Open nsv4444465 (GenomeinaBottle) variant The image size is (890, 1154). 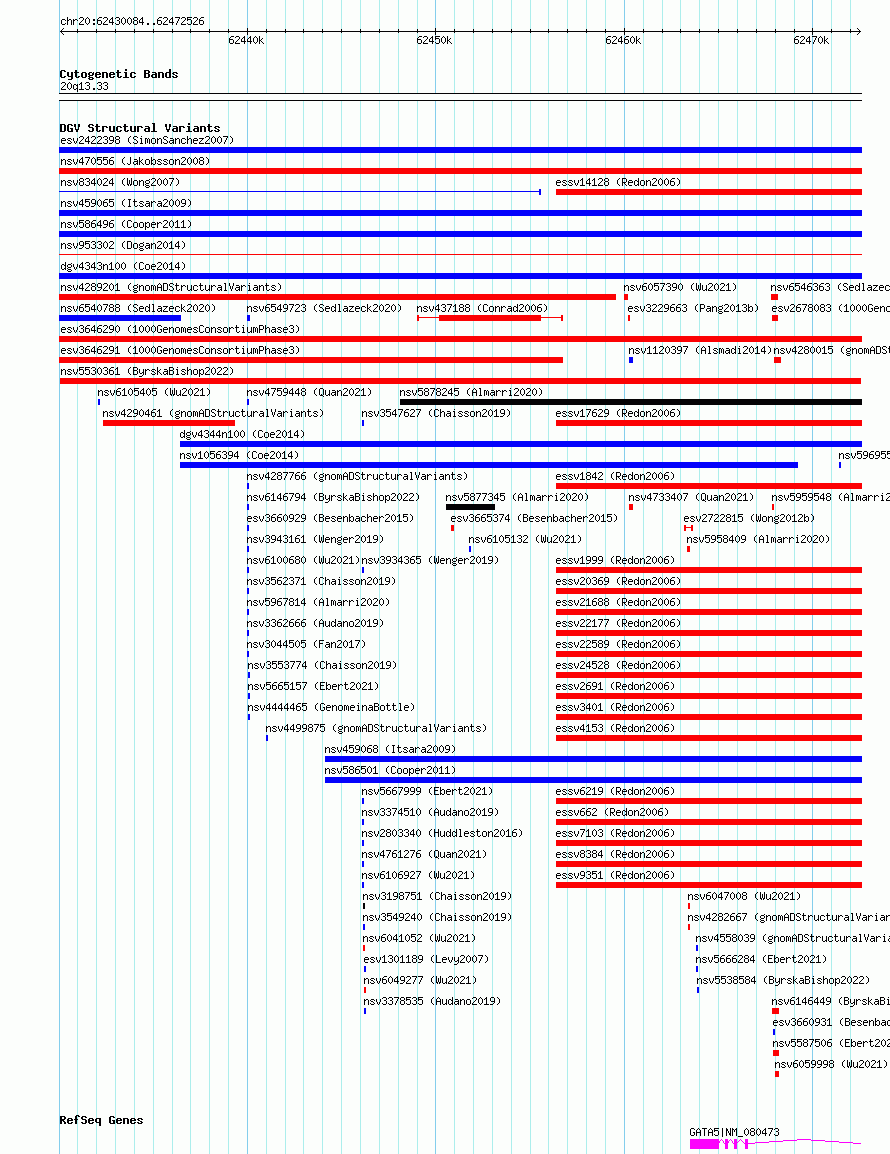tap(331, 707)
